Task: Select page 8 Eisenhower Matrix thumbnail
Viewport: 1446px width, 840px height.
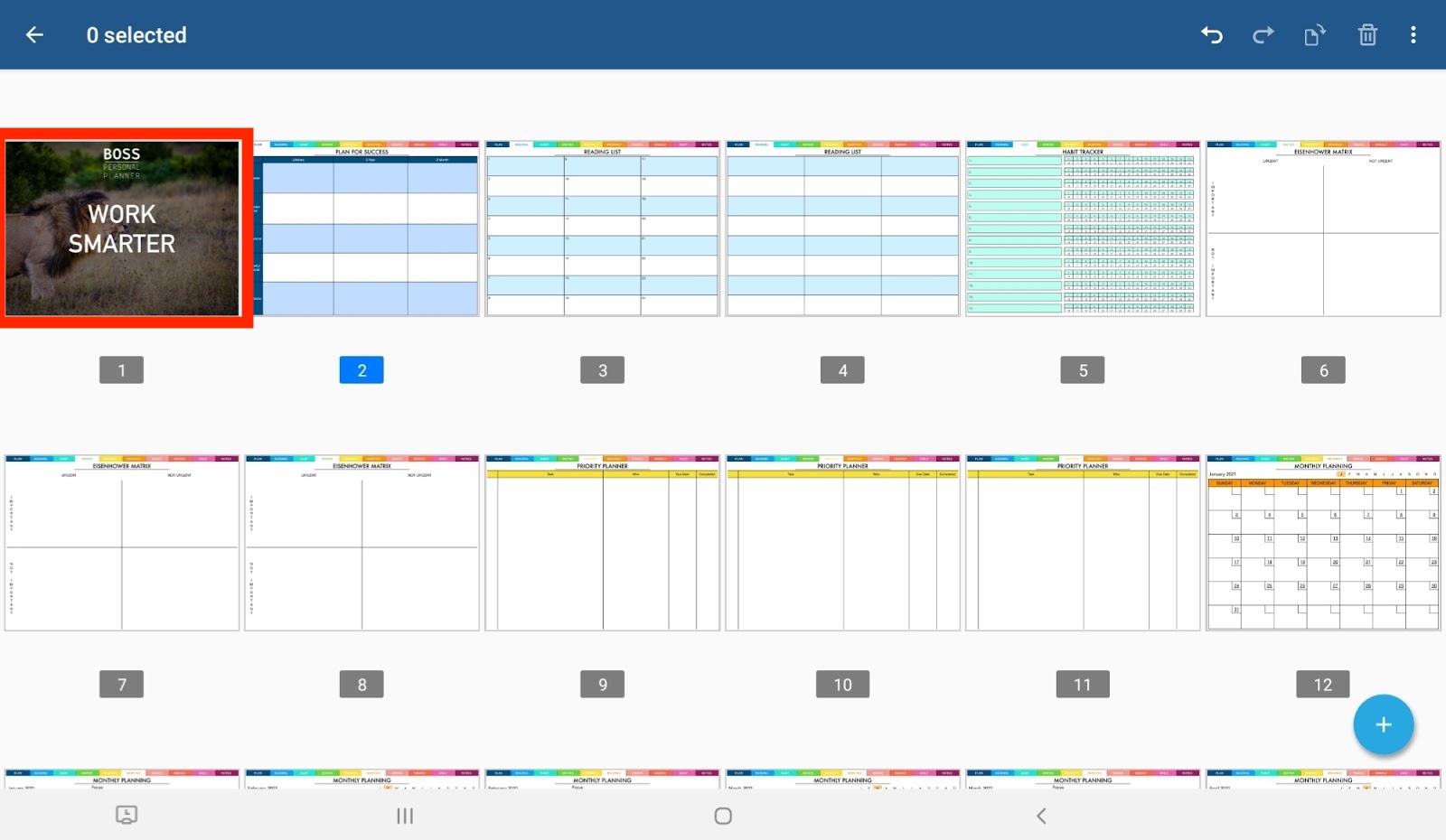Action: pyautogui.click(x=362, y=543)
